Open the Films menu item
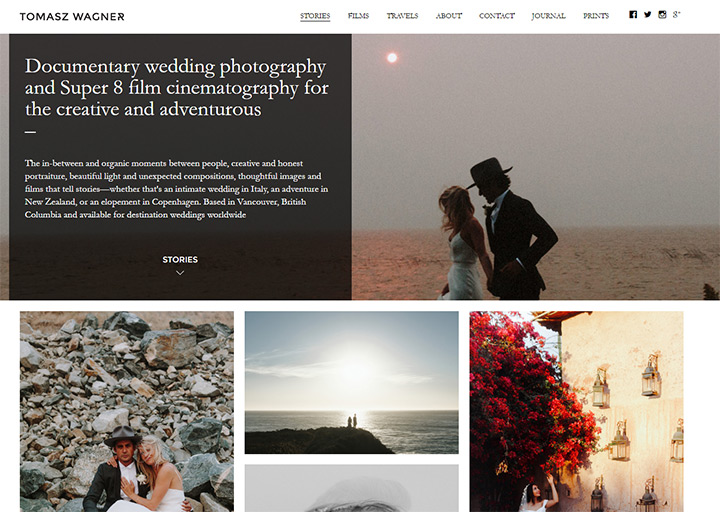 tap(358, 16)
